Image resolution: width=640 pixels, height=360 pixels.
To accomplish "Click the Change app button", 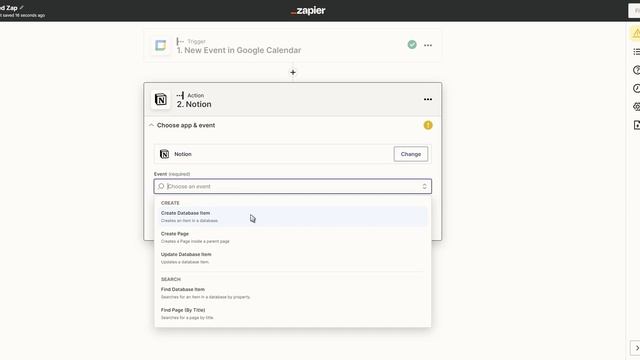I will (411, 154).
